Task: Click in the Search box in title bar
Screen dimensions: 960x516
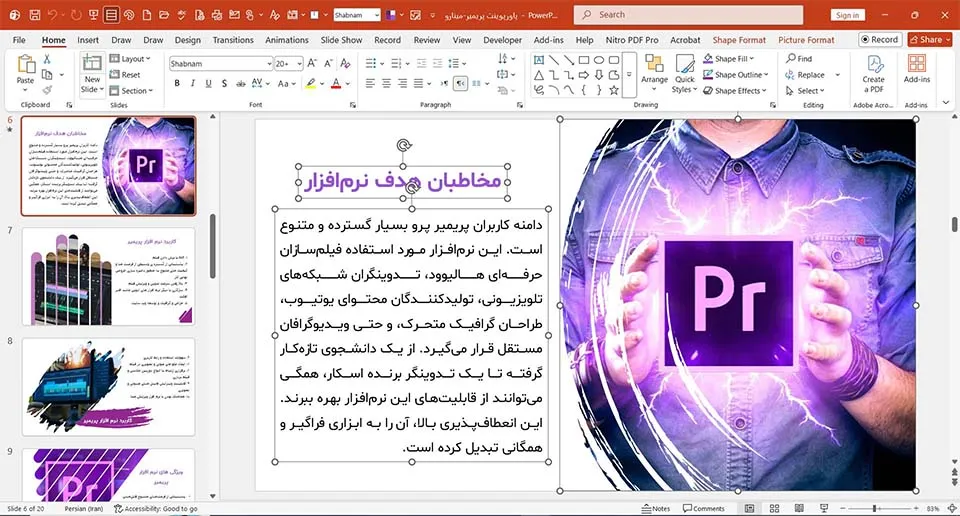Action: (688, 15)
